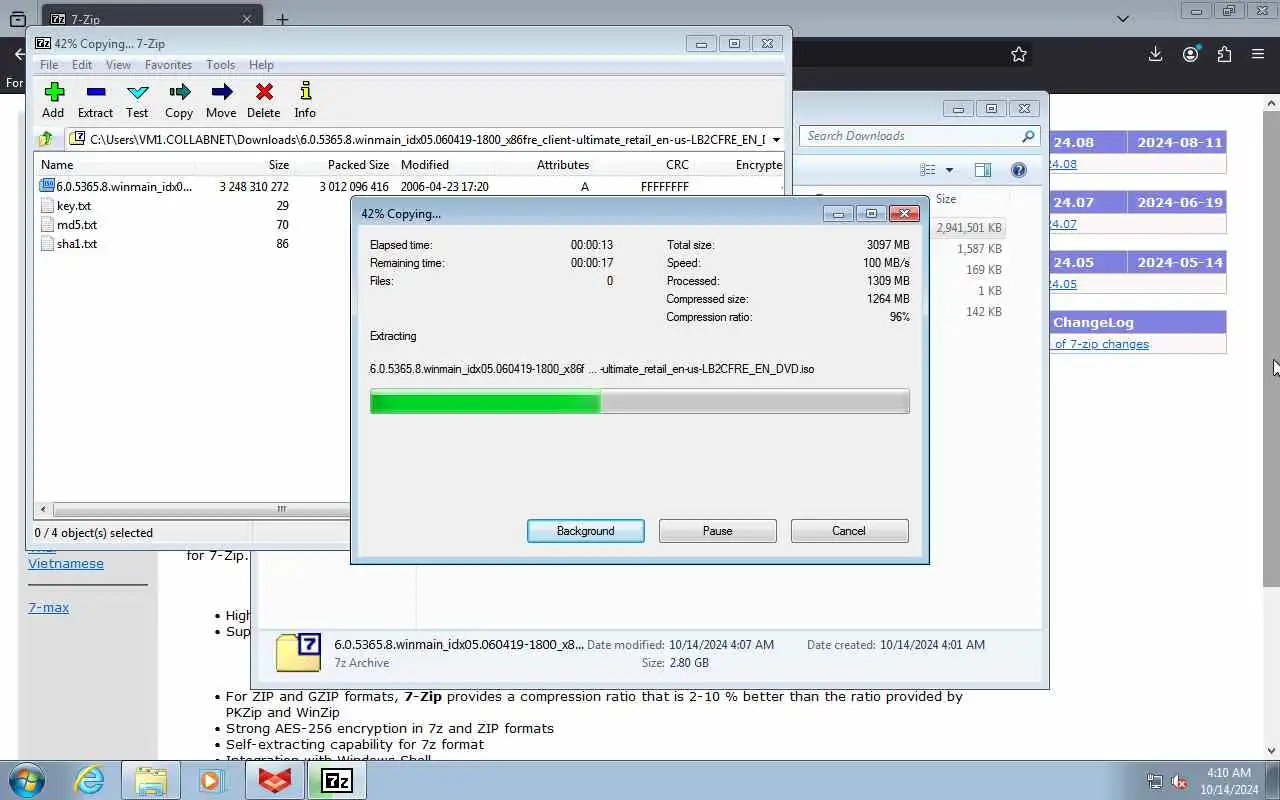1280x800 pixels.
Task: Cancel the copying operation
Action: tap(849, 531)
